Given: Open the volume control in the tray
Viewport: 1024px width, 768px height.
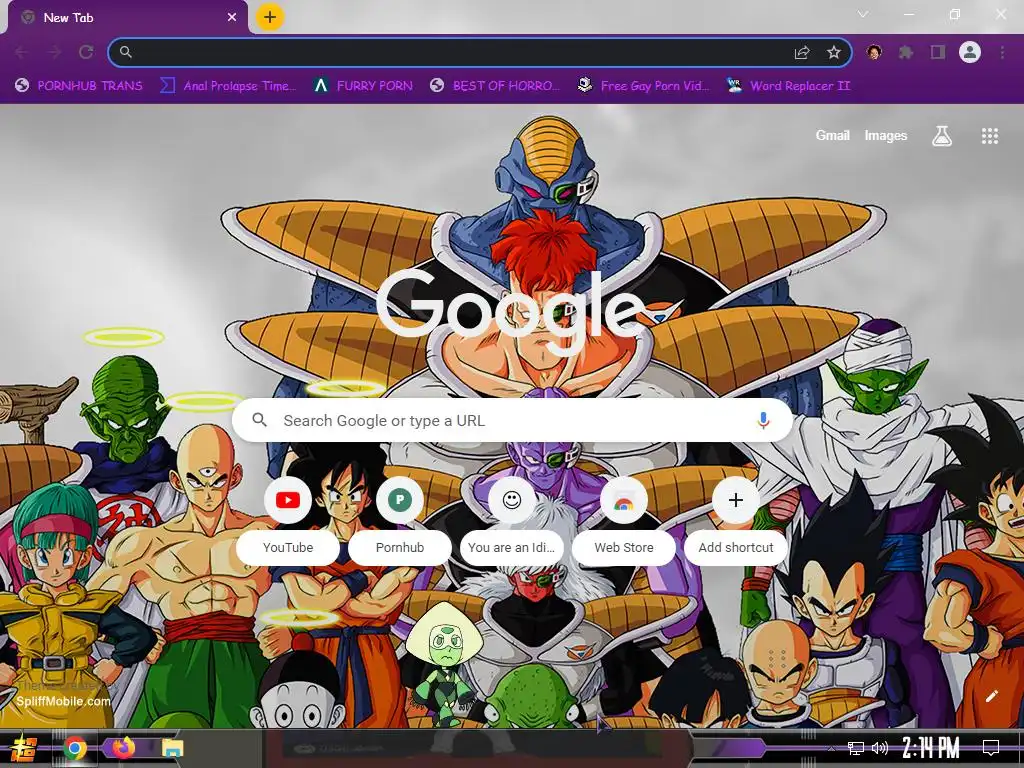Looking at the screenshot, I should click(x=880, y=748).
